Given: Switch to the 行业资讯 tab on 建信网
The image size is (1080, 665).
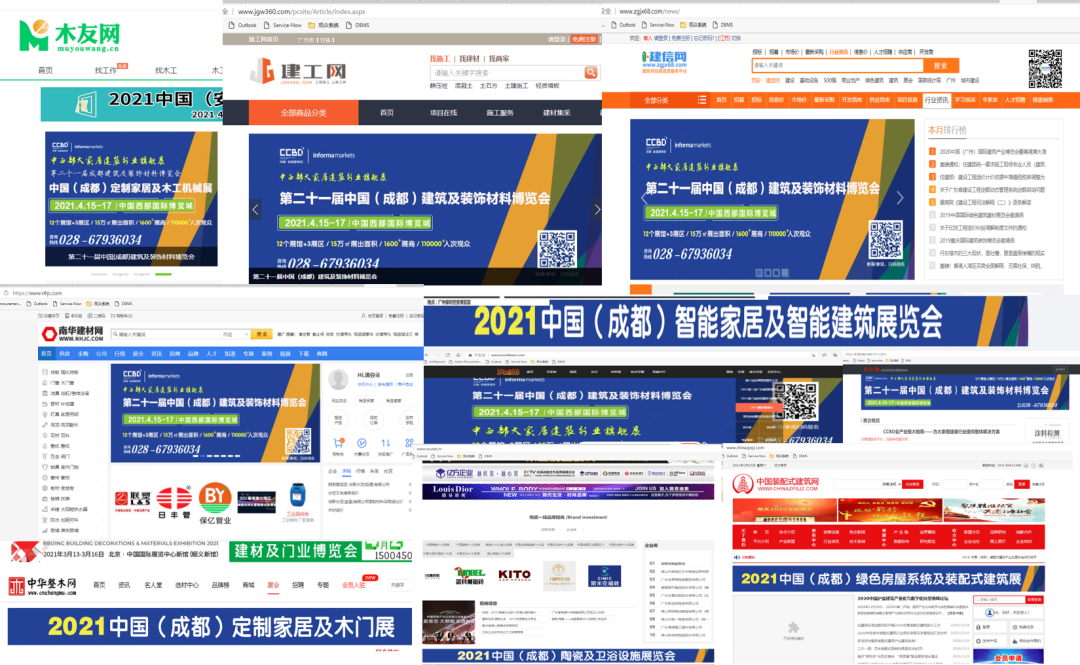Looking at the screenshot, I should 938,100.
